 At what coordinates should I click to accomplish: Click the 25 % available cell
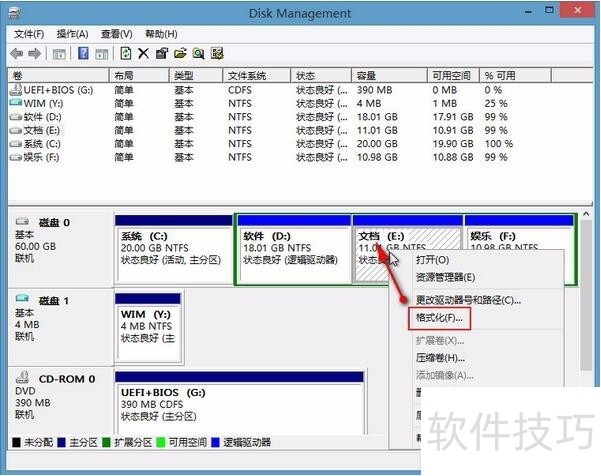496,103
